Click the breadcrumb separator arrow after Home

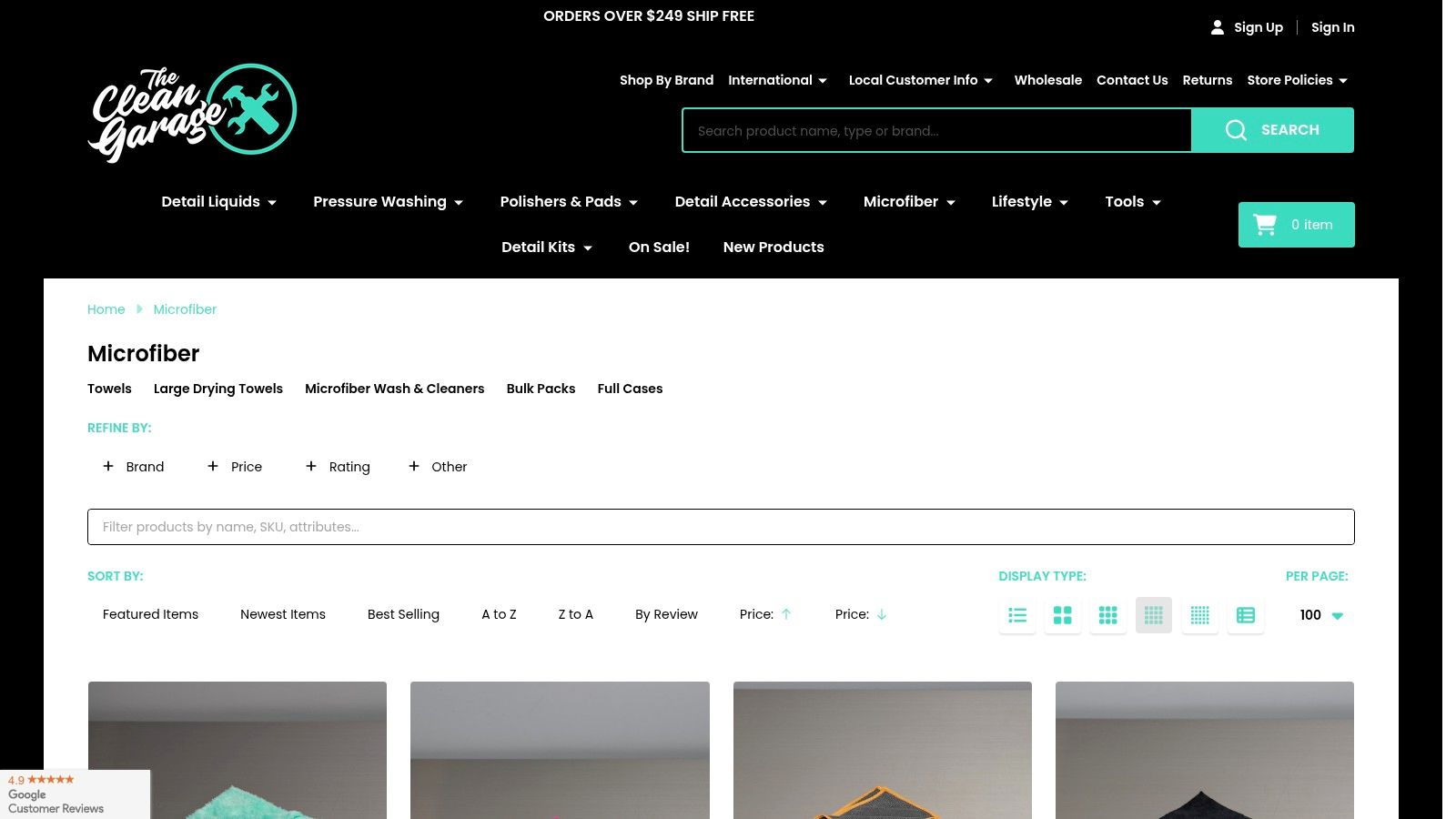point(139,309)
